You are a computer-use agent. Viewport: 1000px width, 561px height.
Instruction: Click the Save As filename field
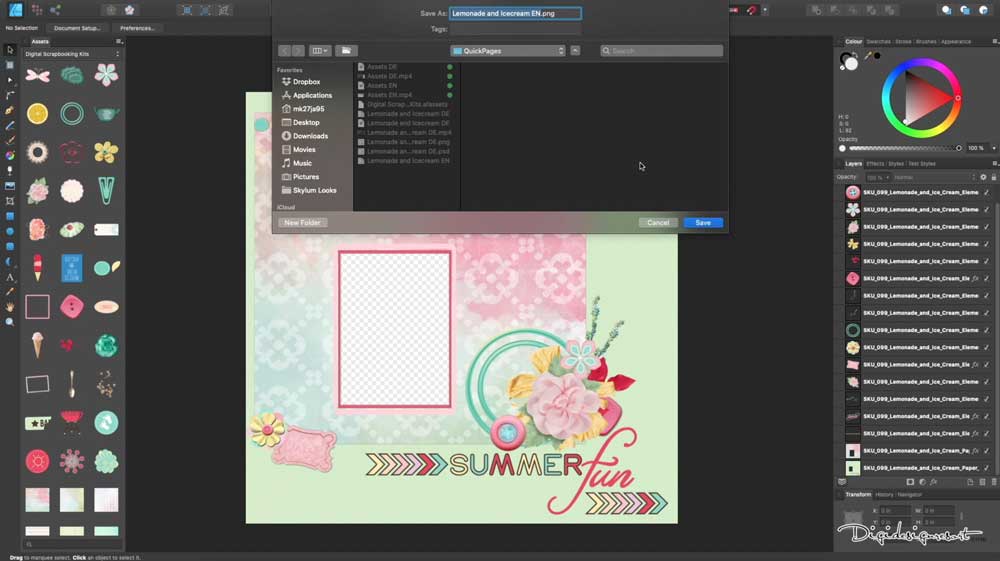(515, 13)
